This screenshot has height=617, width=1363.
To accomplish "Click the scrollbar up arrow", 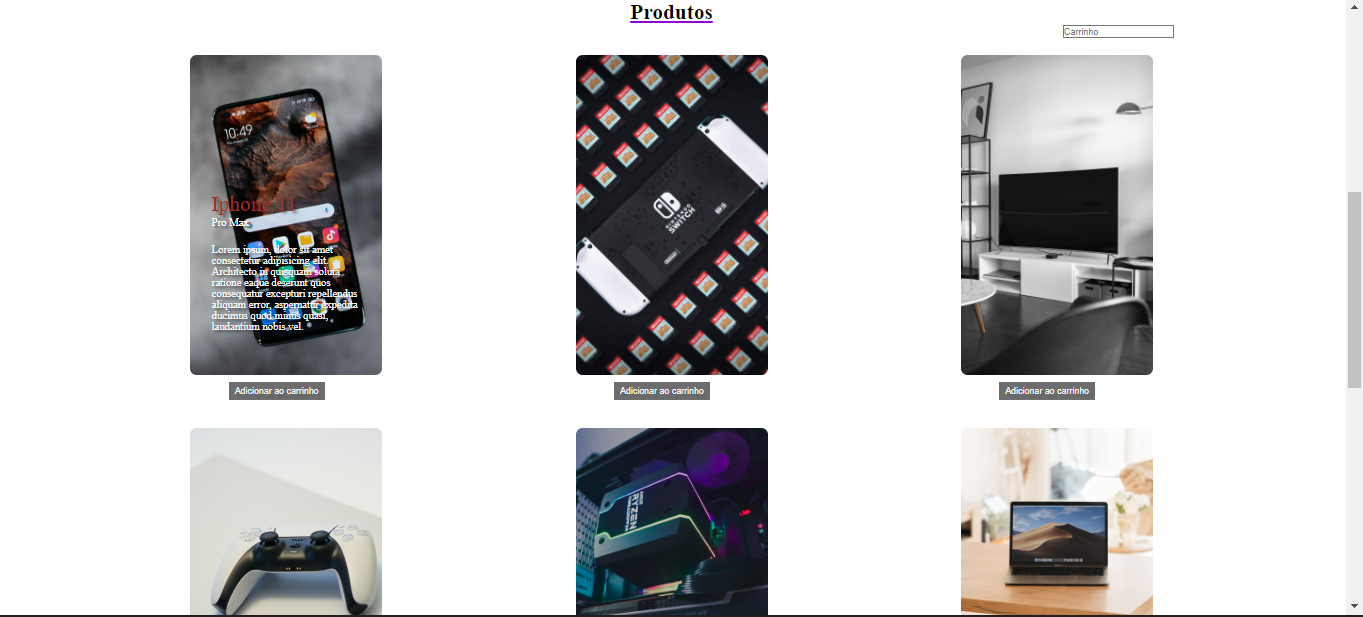I will [x=1355, y=6].
